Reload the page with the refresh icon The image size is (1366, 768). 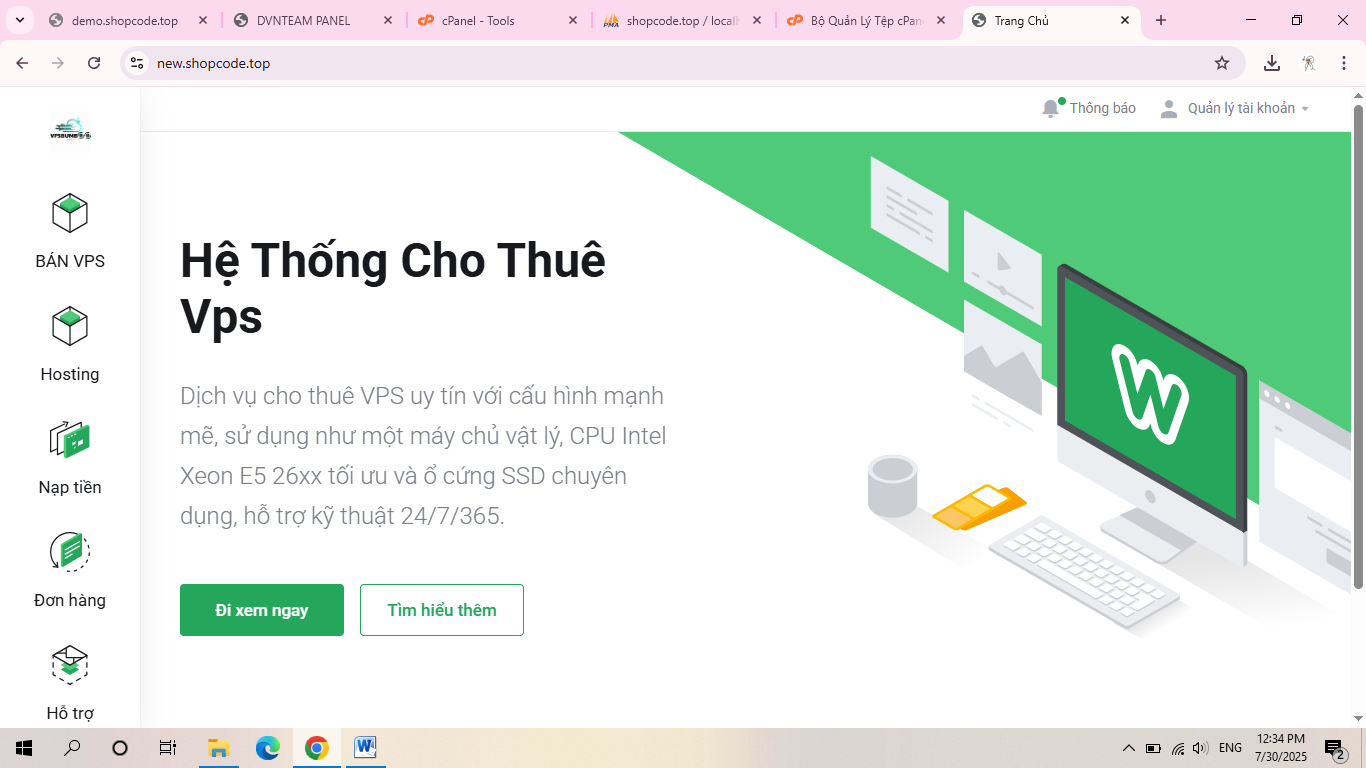(x=94, y=63)
